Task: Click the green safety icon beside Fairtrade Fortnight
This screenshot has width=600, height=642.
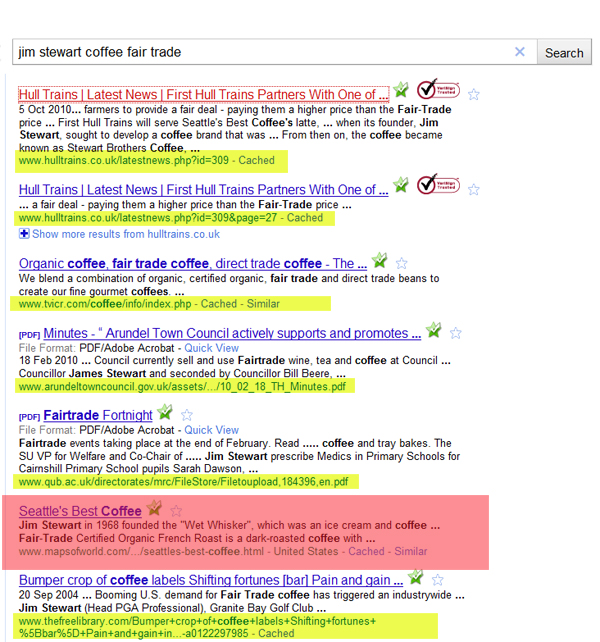Action: pos(165,412)
